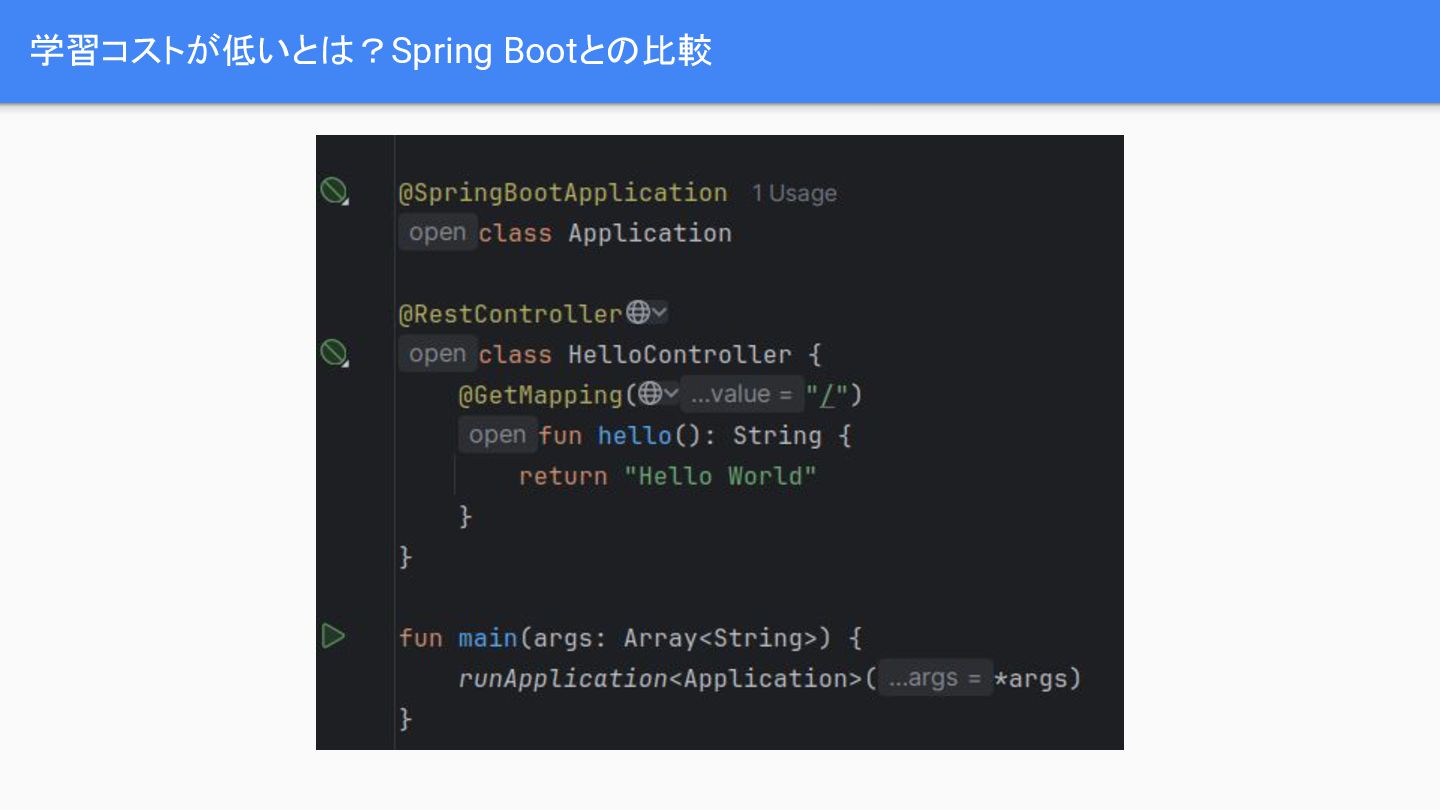Click the globe icon after @RestController
This screenshot has width=1440, height=810.
(x=638, y=313)
